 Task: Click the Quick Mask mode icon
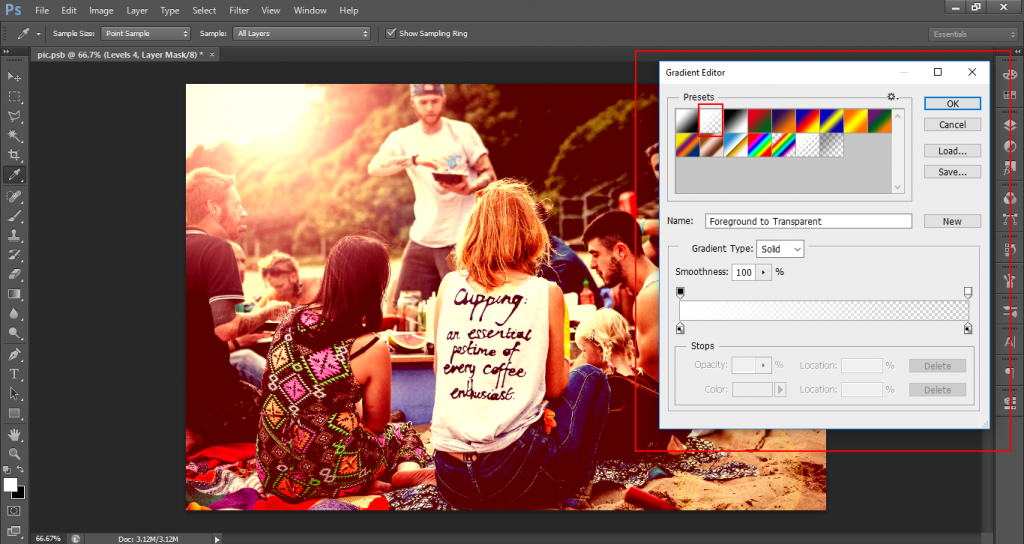click(x=14, y=511)
